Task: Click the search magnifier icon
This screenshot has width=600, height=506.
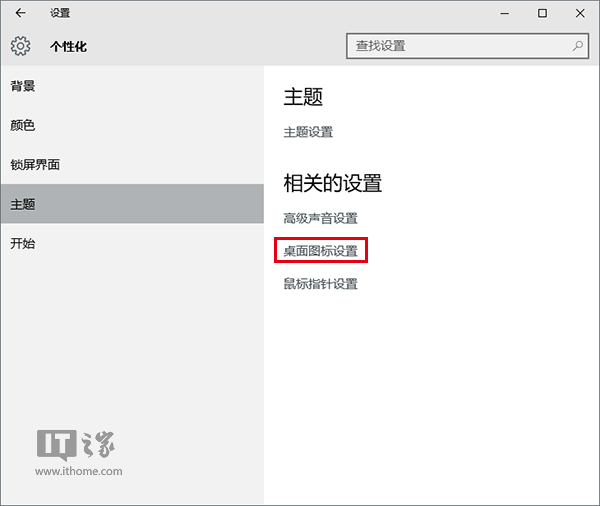Action: coord(577,46)
